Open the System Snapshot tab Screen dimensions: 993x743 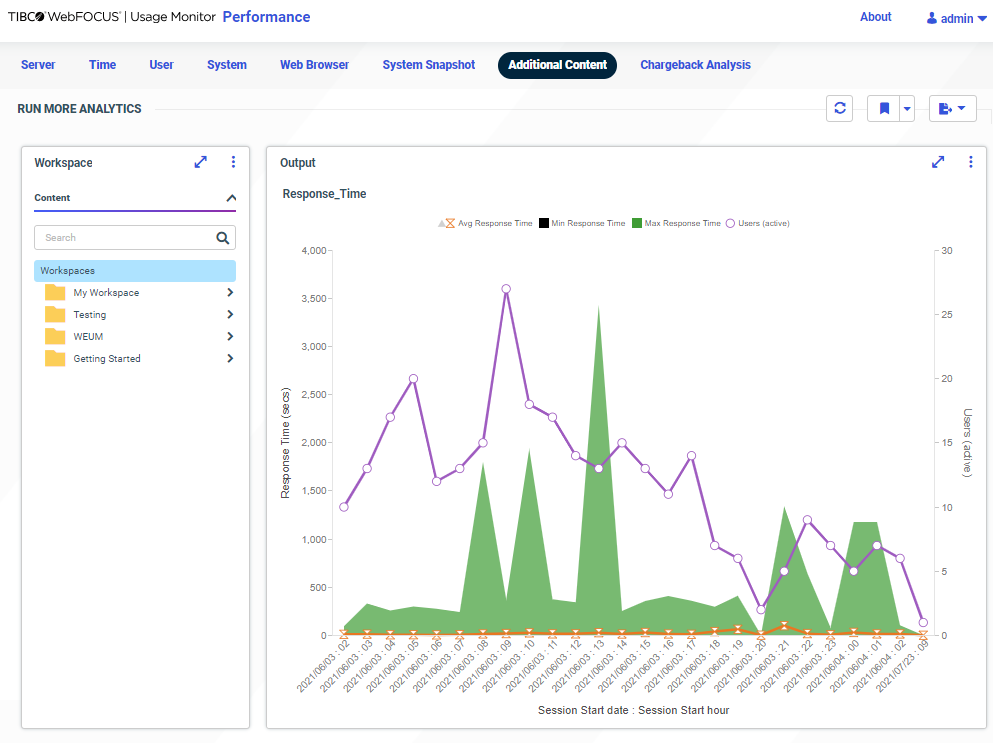pos(428,64)
